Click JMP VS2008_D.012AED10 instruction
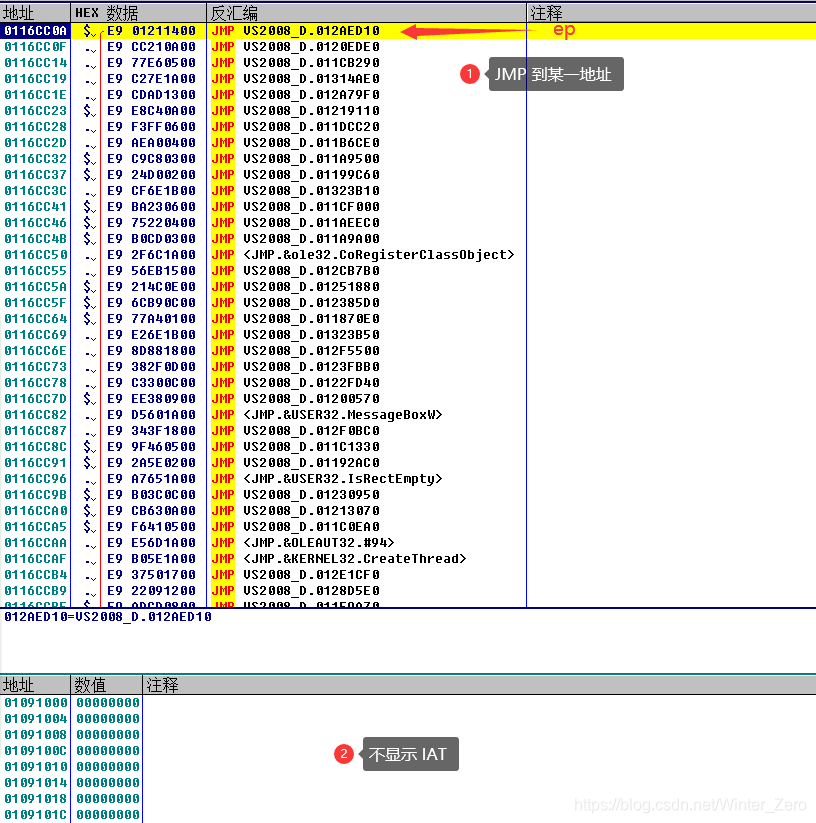This screenshot has width=816, height=823. click(295, 31)
